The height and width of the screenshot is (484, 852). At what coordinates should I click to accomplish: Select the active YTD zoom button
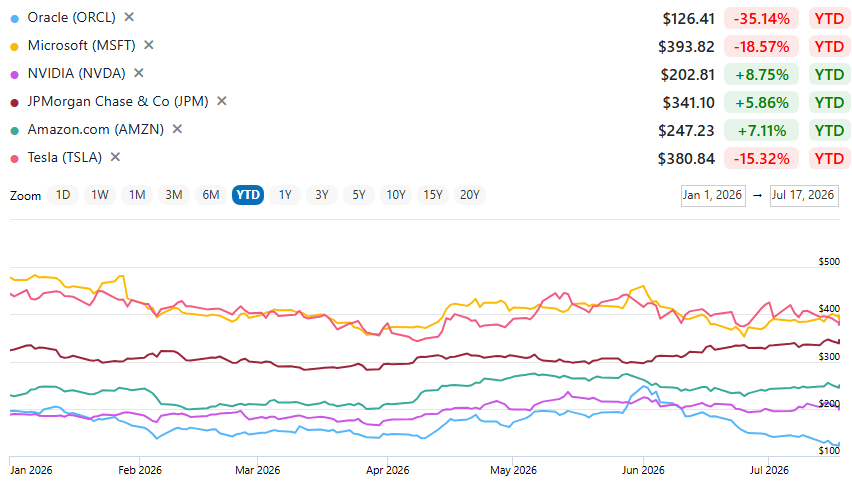[x=248, y=195]
